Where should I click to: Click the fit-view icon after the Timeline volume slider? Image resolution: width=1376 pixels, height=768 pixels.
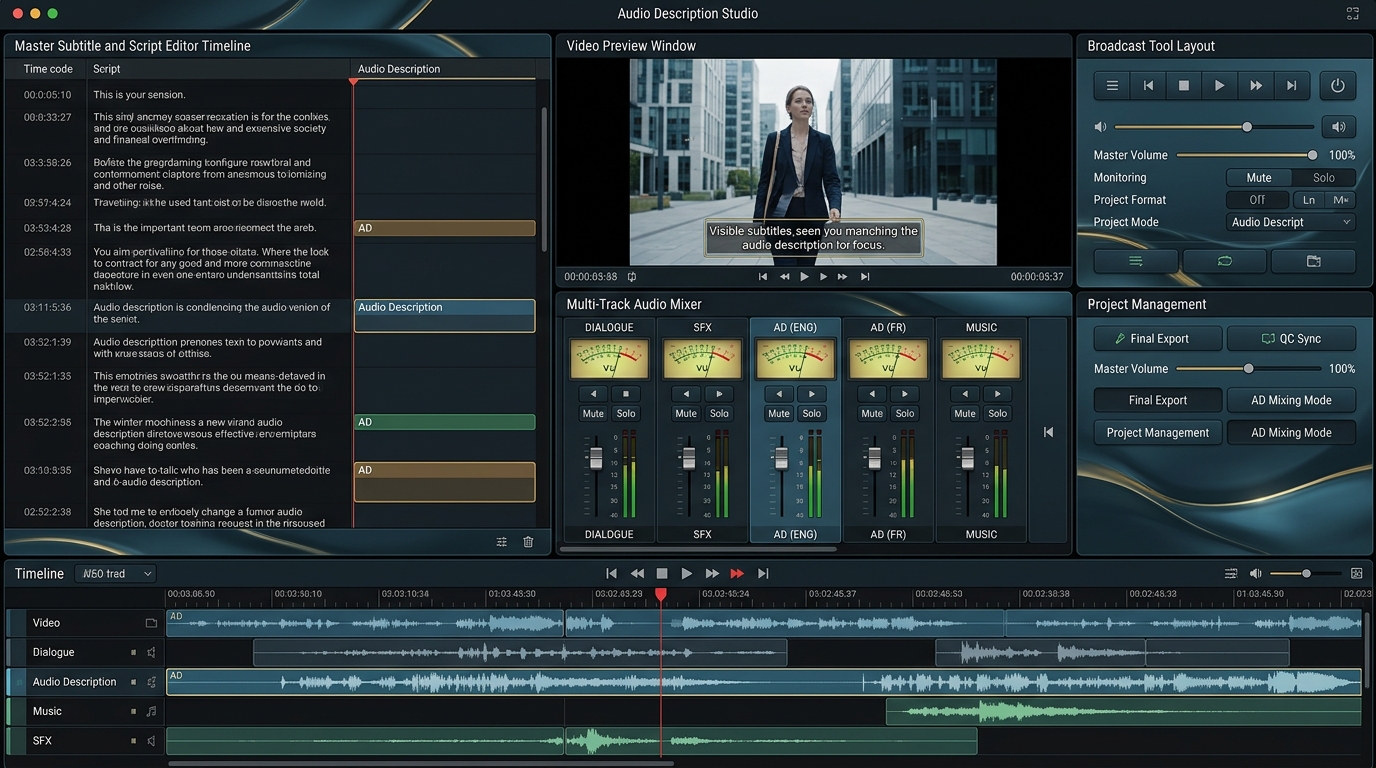tap(1357, 574)
